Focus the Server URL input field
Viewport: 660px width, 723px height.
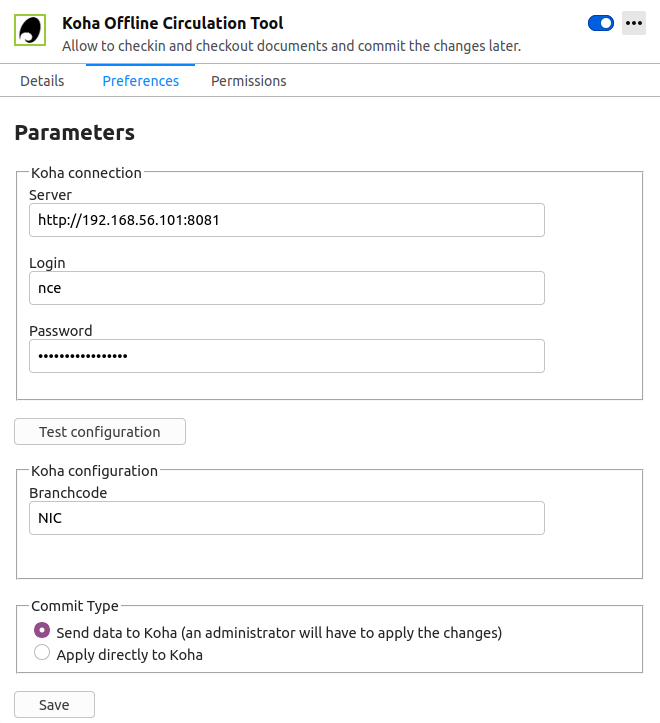pos(286,220)
